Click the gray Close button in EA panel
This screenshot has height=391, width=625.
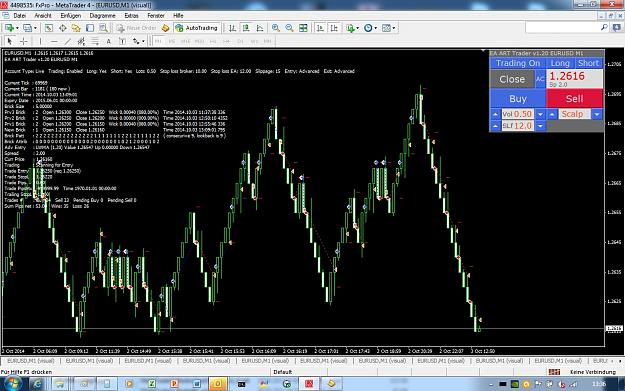pyautogui.click(x=512, y=79)
